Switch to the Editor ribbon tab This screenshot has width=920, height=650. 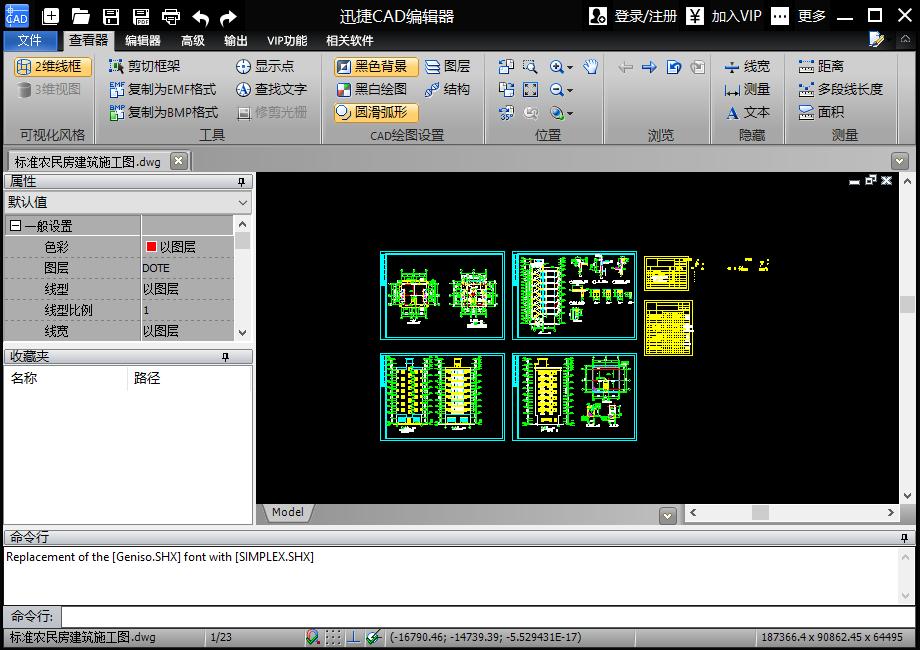(142, 40)
